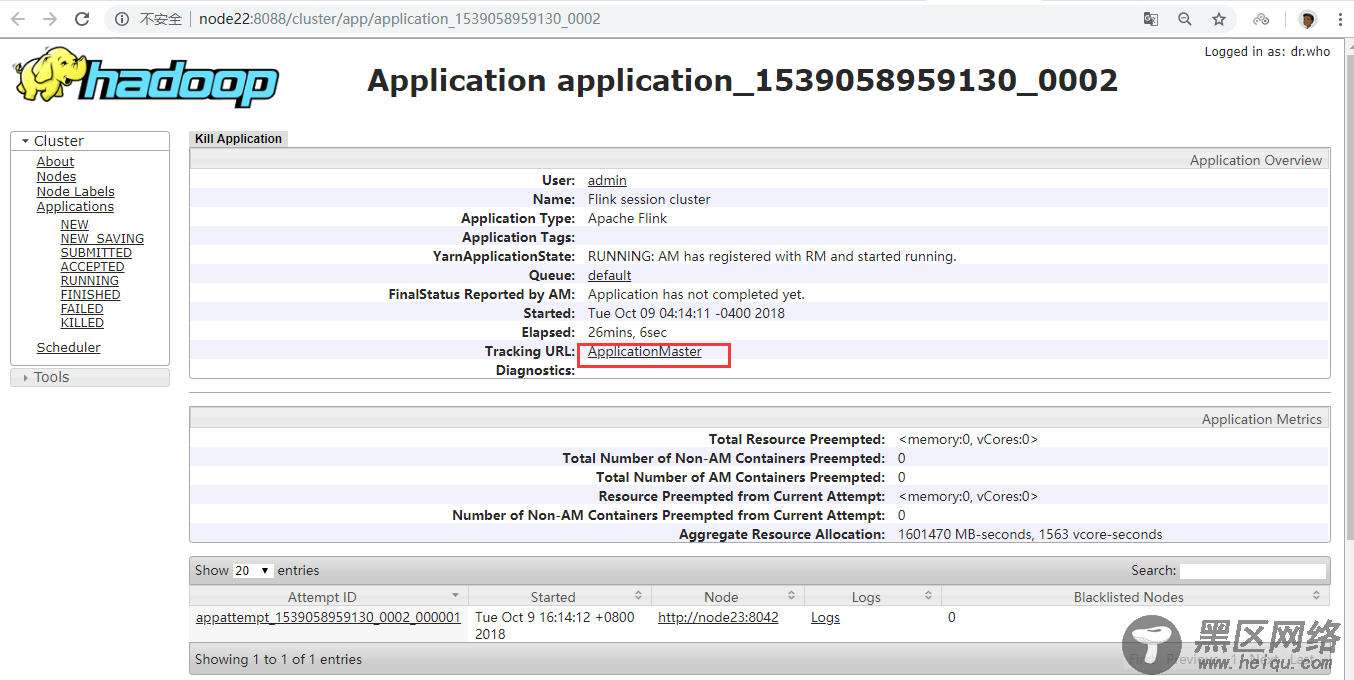The width and height of the screenshot is (1354, 680).
Task: Click the site info icon in address bar
Action: click(122, 19)
